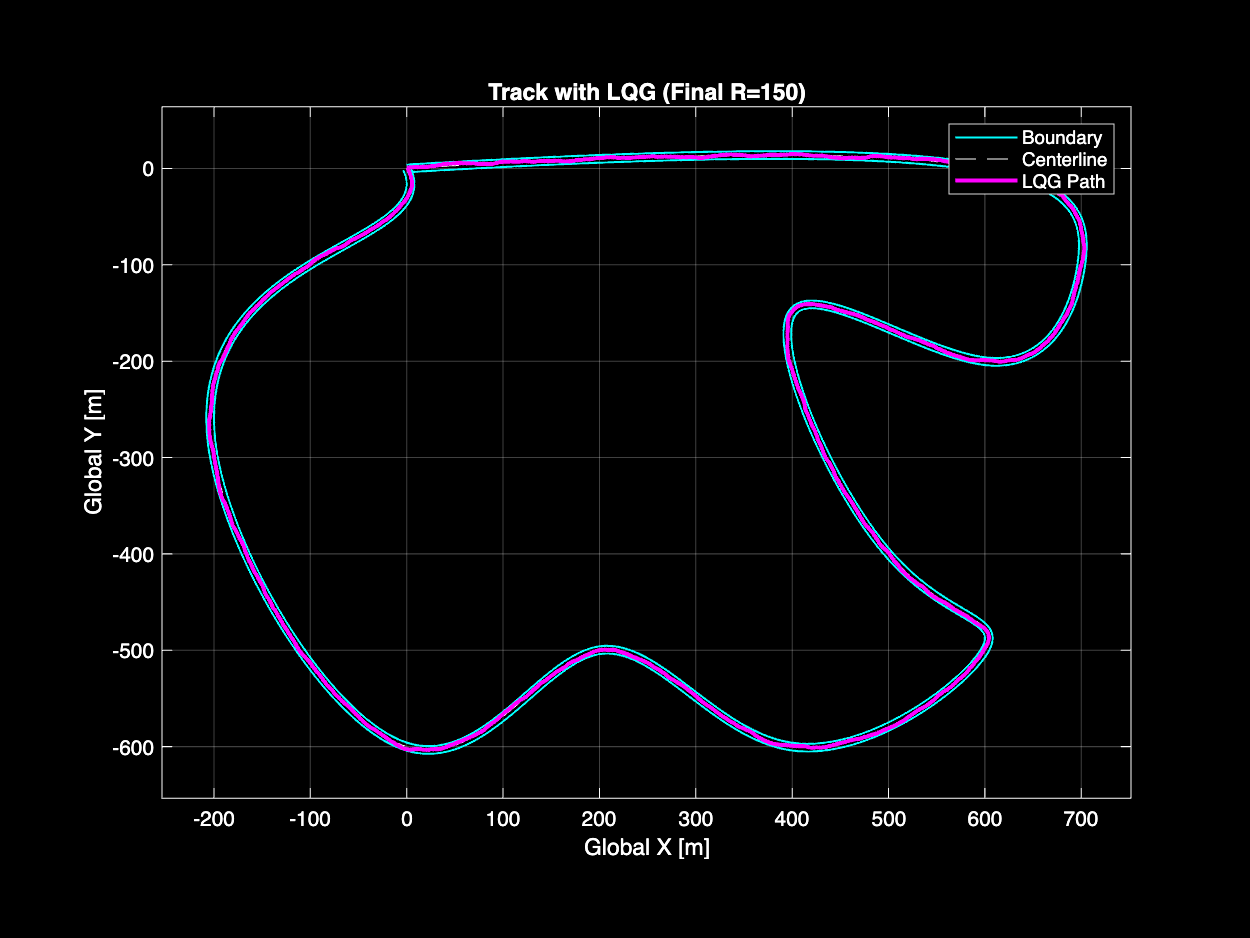This screenshot has width=1250, height=938.
Task: Click the X-axis tick label '0'
Action: point(406,820)
